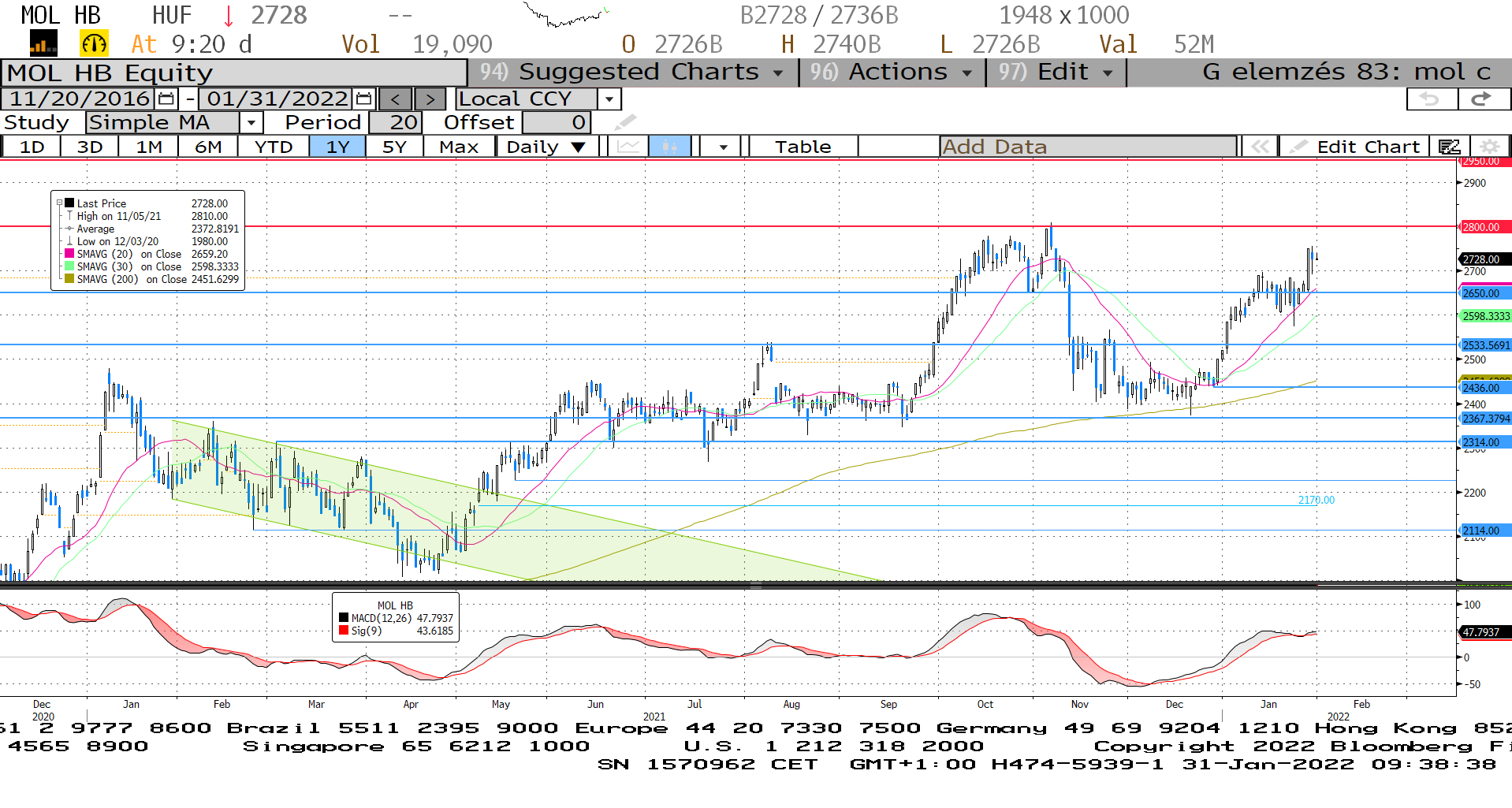Click the start date field 11/20/2016
The height and width of the screenshot is (808, 1512).
click(x=80, y=99)
